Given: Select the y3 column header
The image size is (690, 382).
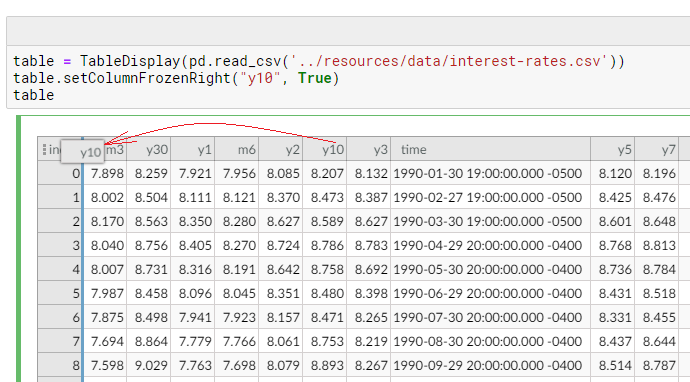Looking at the screenshot, I should [x=369, y=150].
